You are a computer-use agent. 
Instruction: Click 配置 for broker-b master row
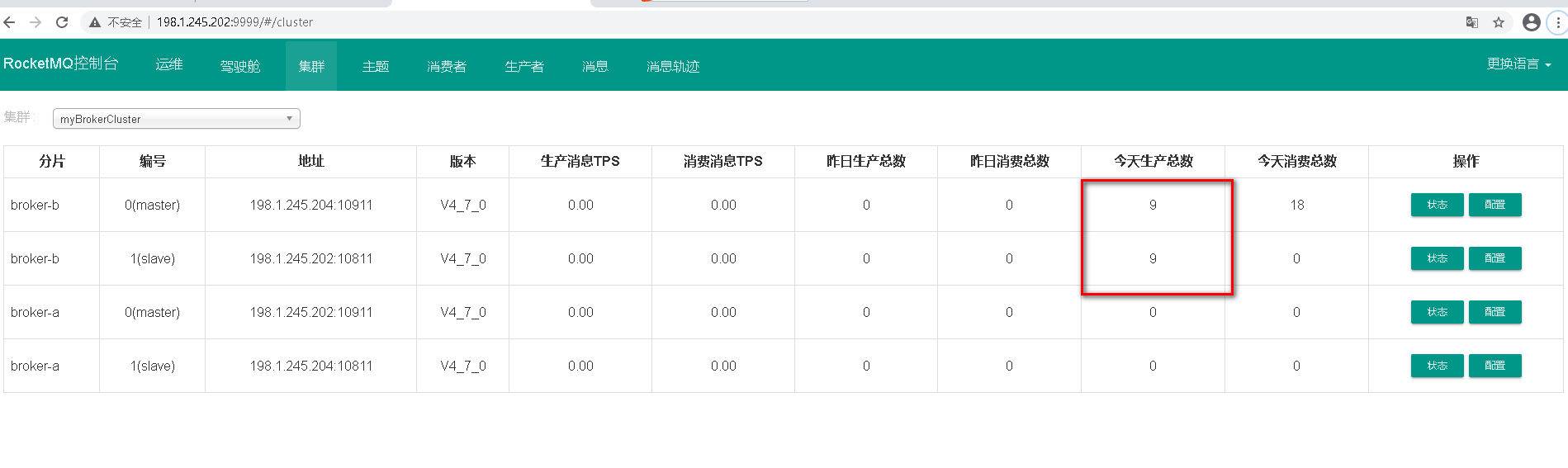[x=1495, y=205]
